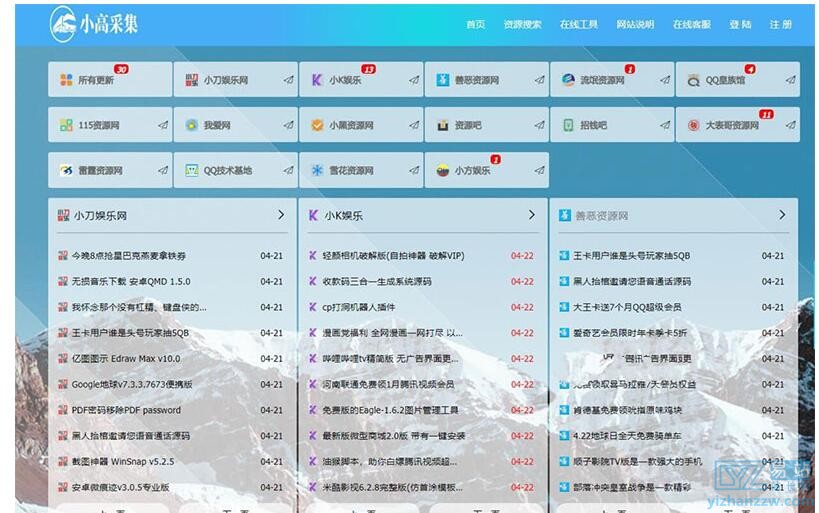
Task: Click the paper plane icon on 小方娱乐 card
Action: click(x=540, y=170)
